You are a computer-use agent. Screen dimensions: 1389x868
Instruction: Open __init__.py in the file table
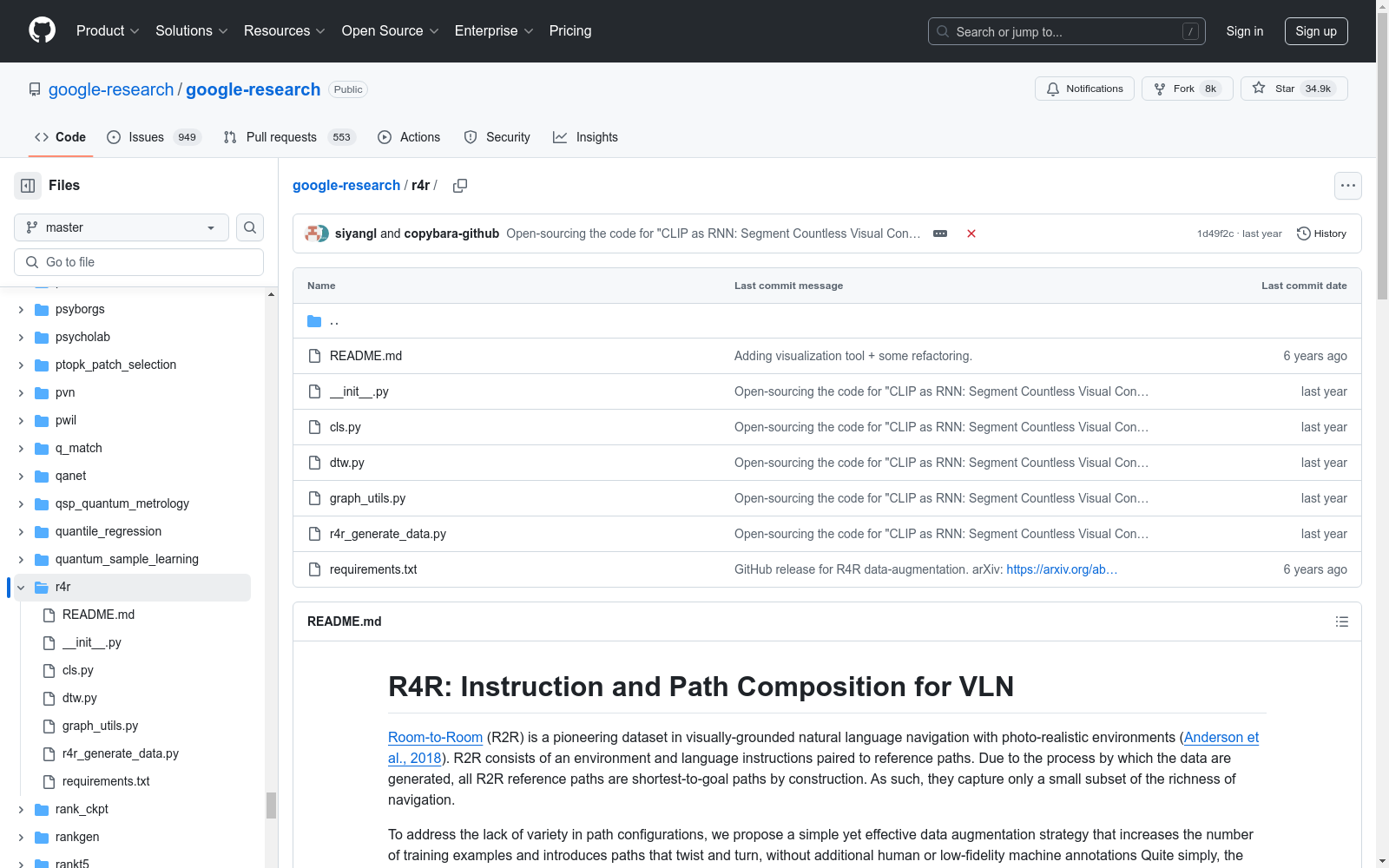(x=359, y=391)
